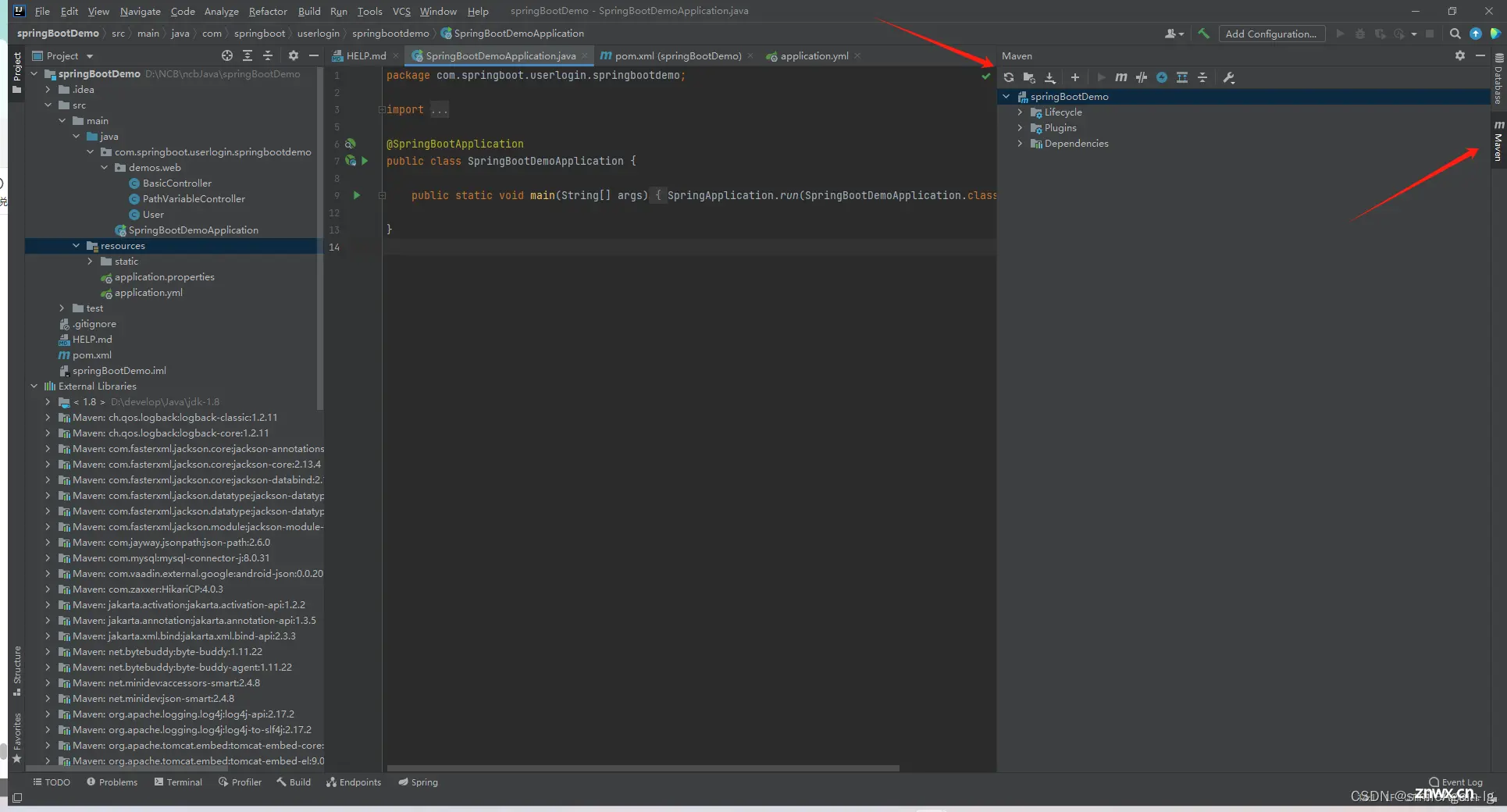Viewport: 1507px width, 812px height.
Task: Click Build Project hammer icon
Action: pos(1203,34)
